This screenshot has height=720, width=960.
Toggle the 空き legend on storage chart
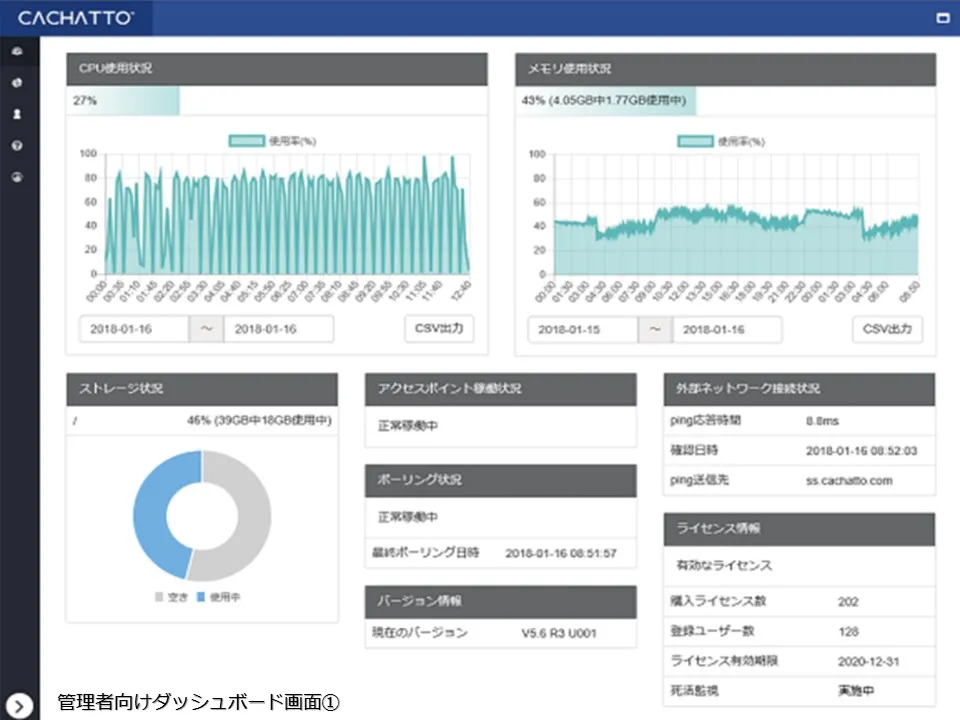[x=172, y=597]
